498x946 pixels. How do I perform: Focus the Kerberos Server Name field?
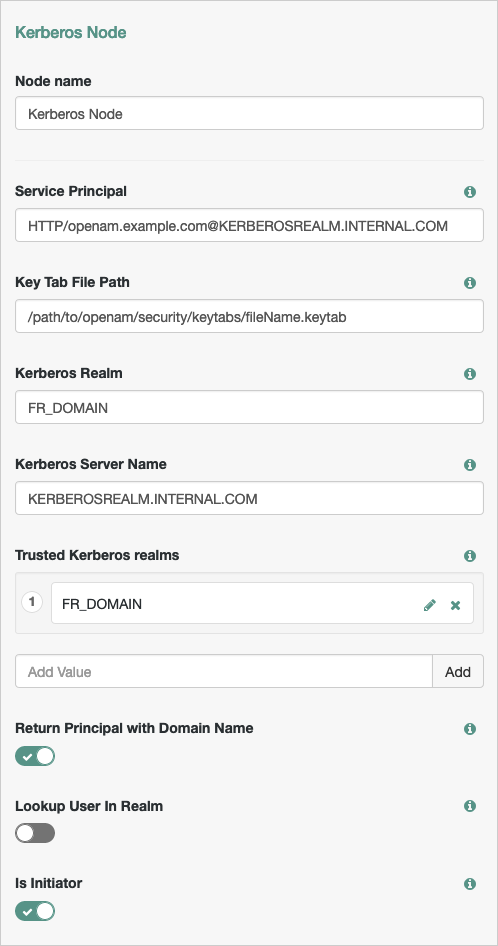249,498
